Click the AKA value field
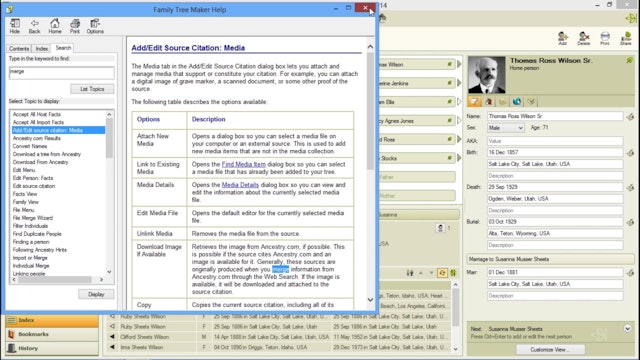The image size is (640, 360). click(x=555, y=141)
